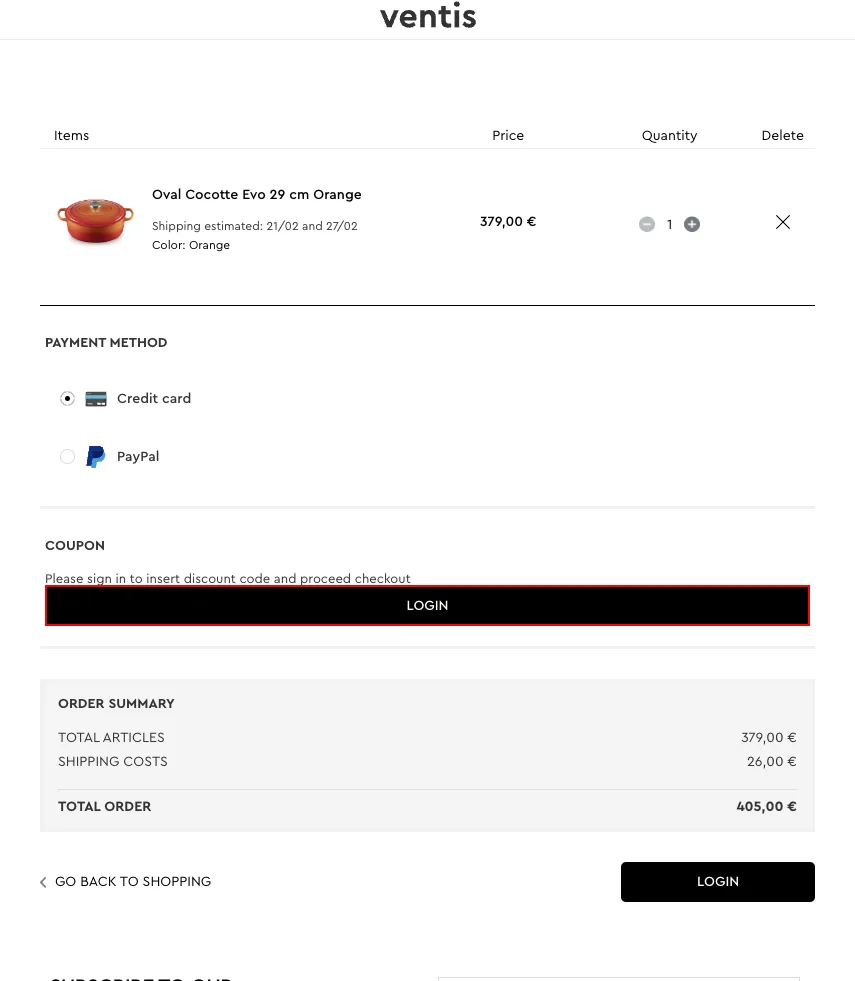
Task: Click the minus icon to decrease quantity
Action: pyautogui.click(x=647, y=224)
